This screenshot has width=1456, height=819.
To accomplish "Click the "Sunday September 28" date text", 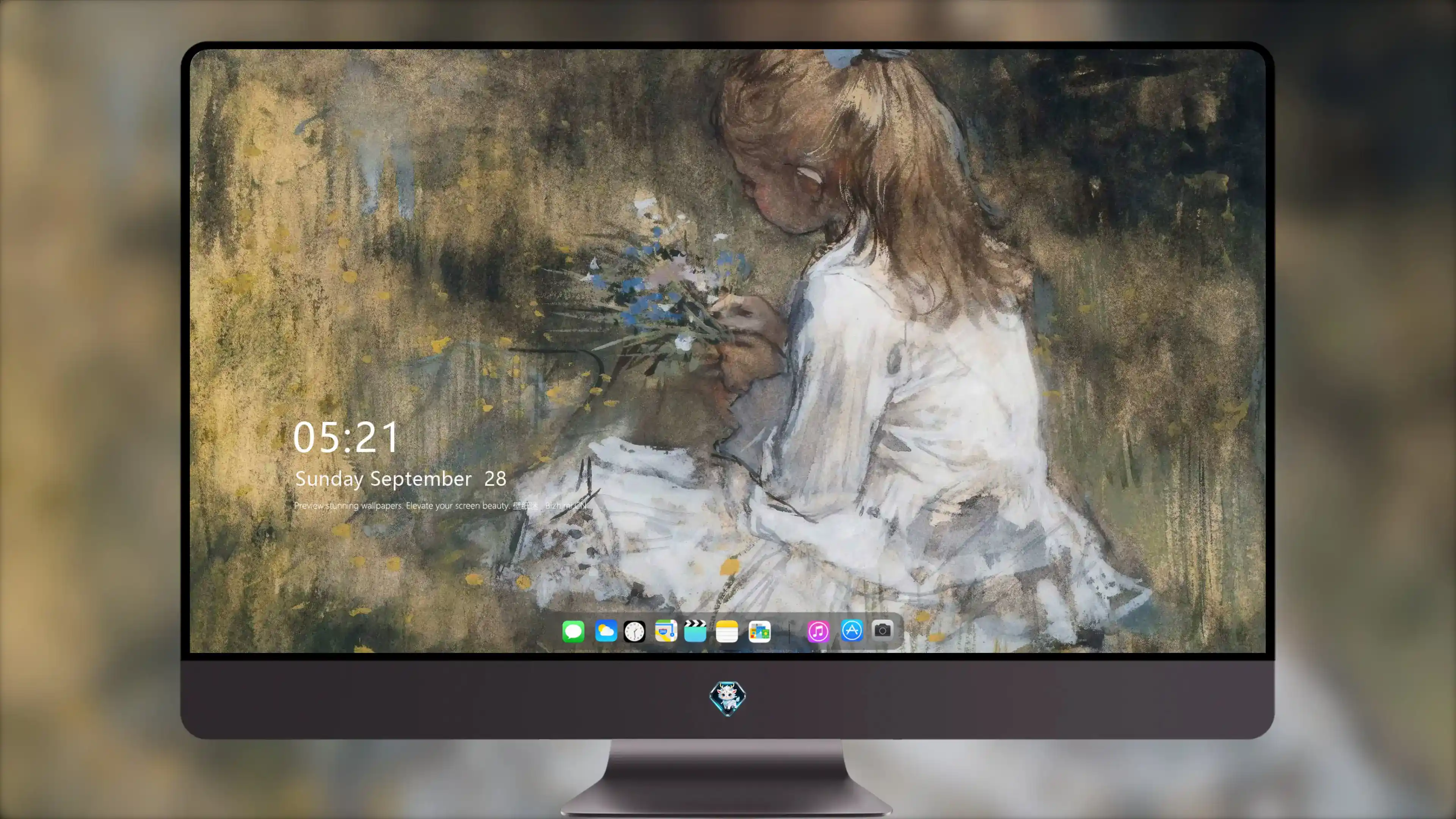I will click(401, 479).
